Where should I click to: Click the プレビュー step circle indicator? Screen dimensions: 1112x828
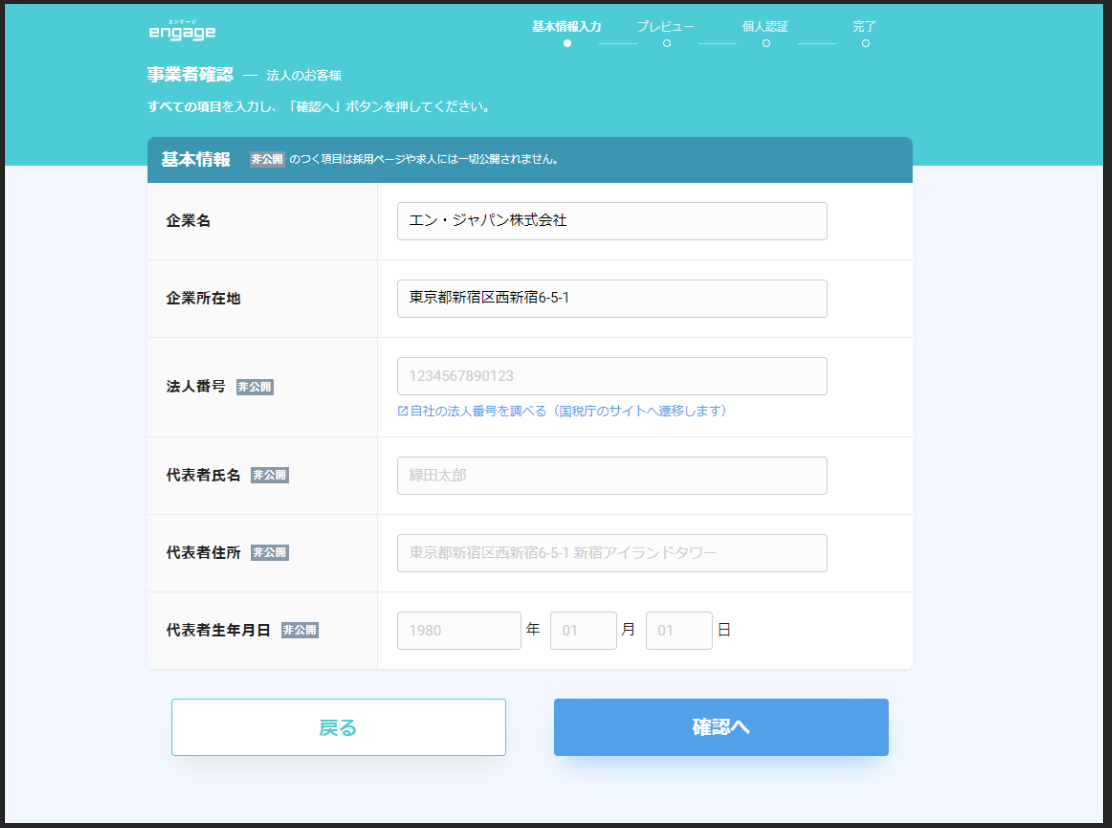click(666, 44)
